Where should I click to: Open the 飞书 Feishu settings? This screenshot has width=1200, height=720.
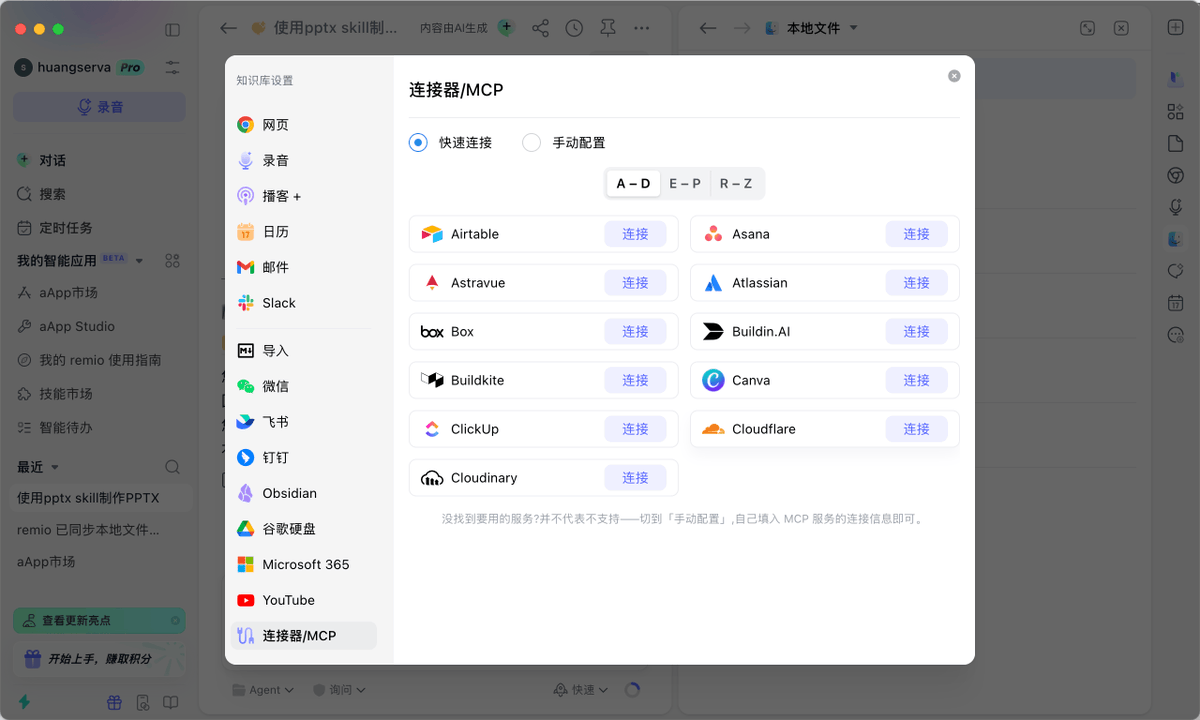[304, 422]
